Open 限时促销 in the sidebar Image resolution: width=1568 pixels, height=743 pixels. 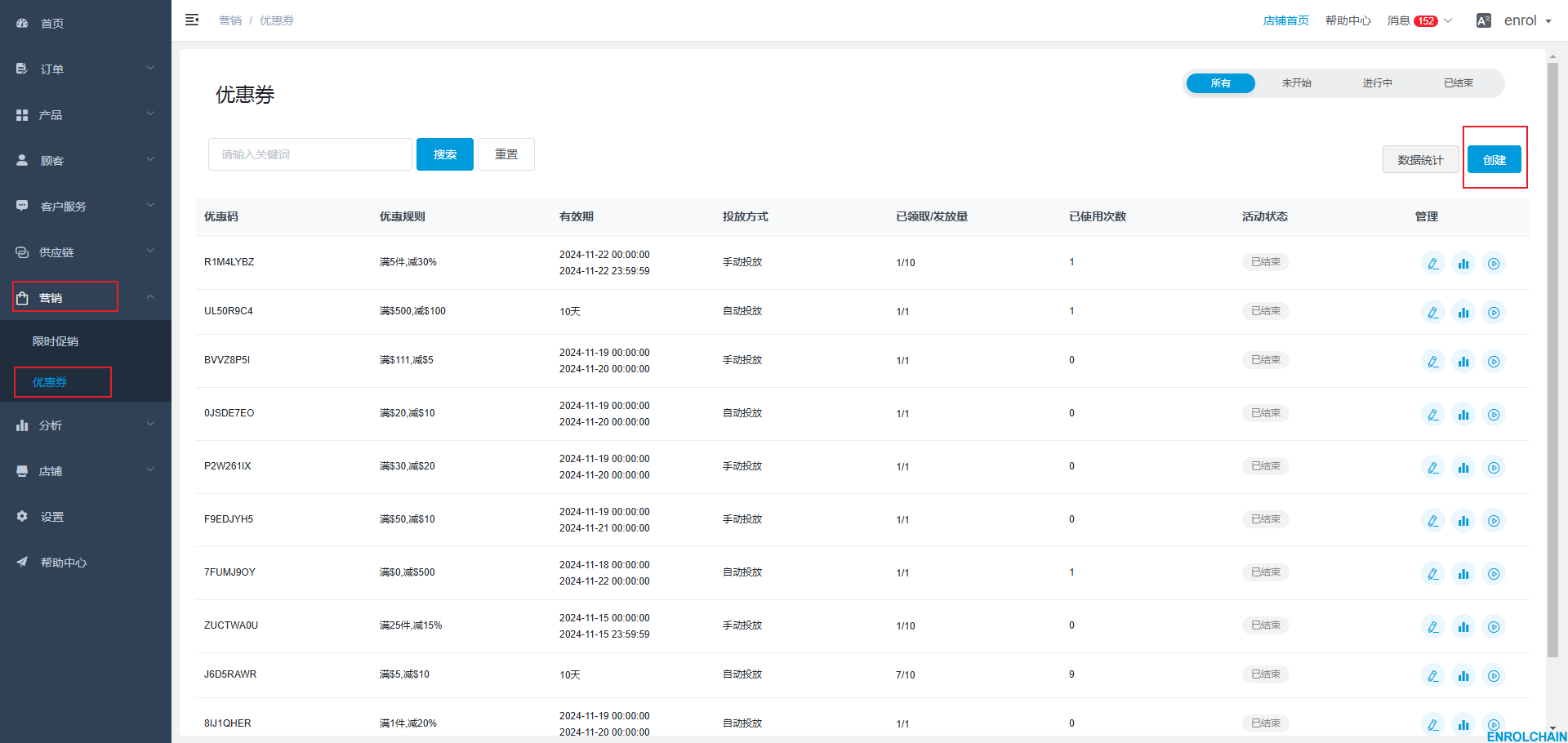[x=86, y=341]
